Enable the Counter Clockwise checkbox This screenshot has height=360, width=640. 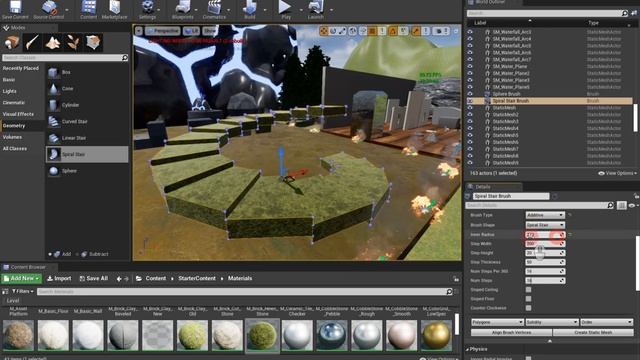pos(529,308)
